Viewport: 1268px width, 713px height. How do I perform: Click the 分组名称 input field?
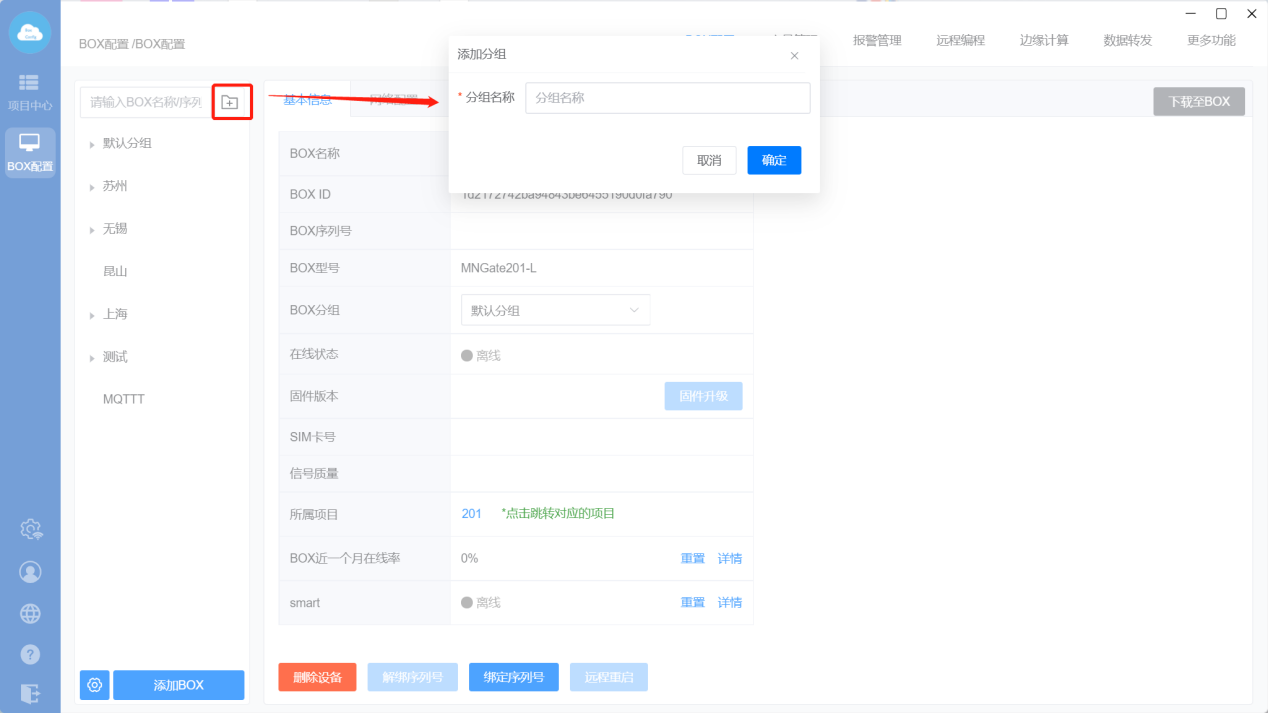pos(667,98)
